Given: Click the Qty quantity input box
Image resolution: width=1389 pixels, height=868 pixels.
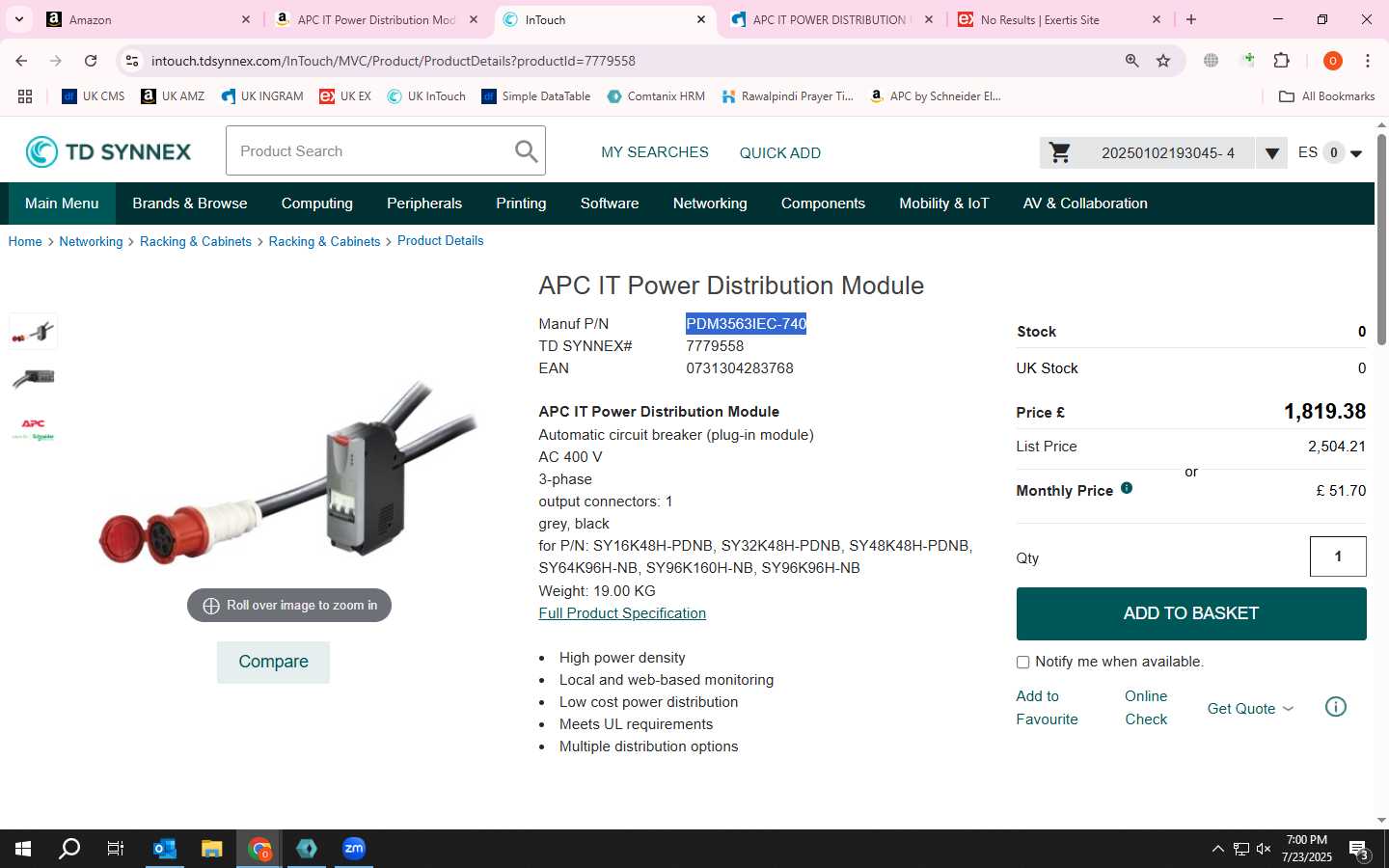Looking at the screenshot, I should (1338, 556).
